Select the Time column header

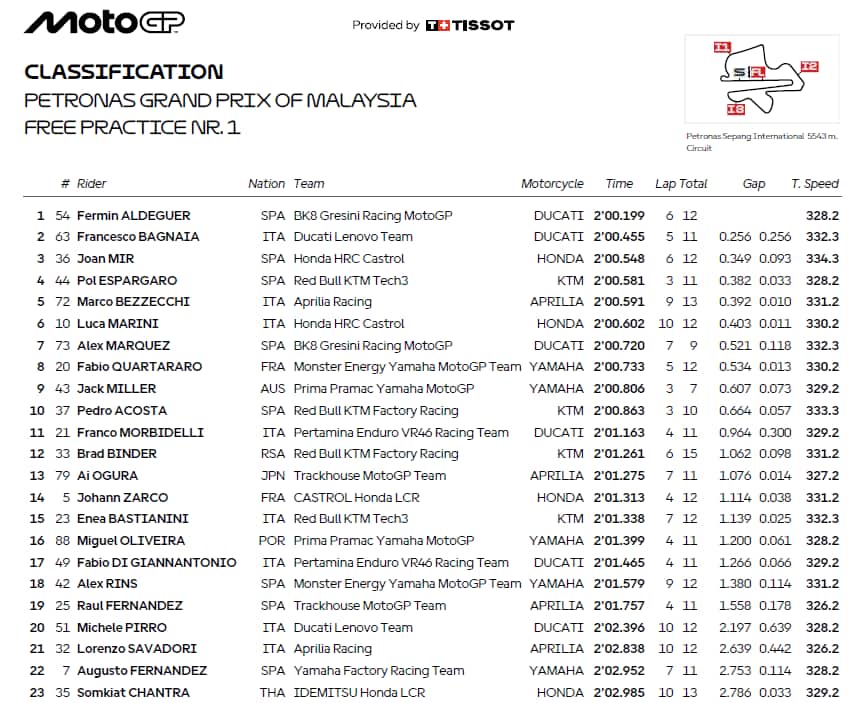click(x=619, y=184)
